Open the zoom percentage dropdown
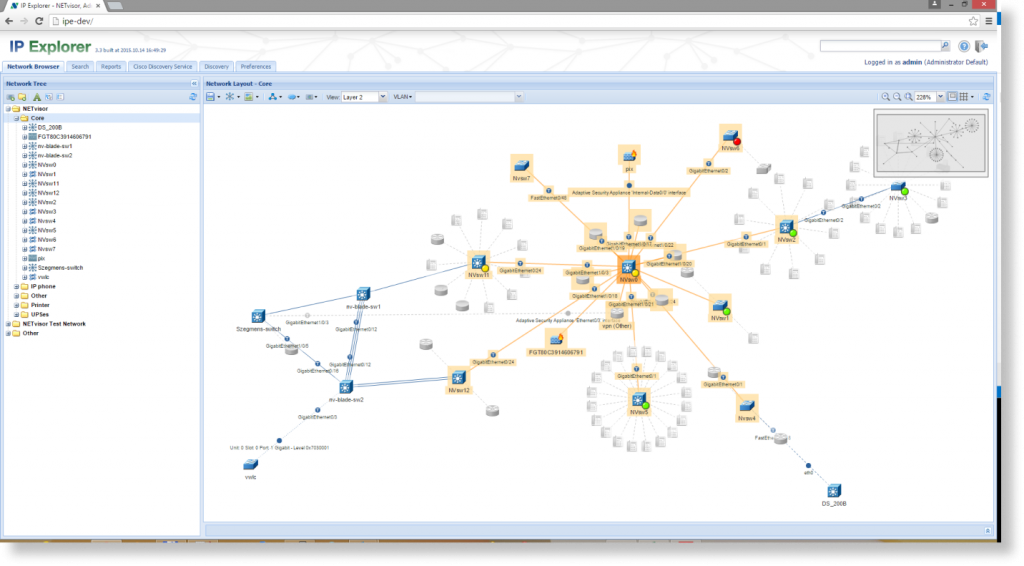1024x566 pixels. point(940,97)
